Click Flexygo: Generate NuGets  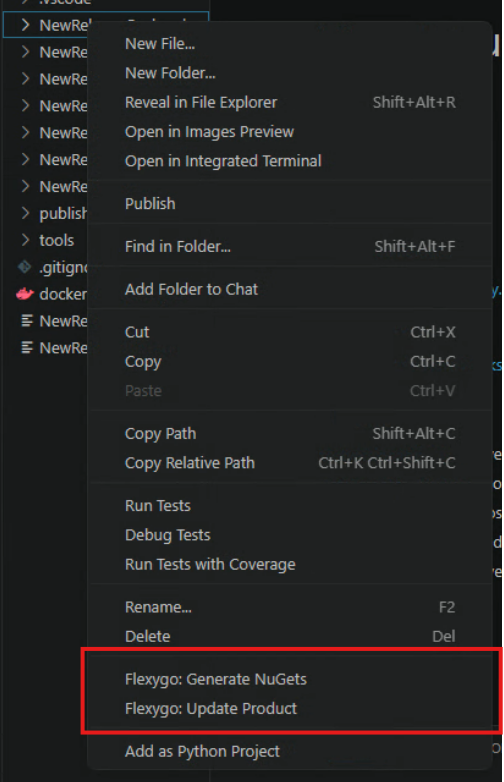click(216, 679)
